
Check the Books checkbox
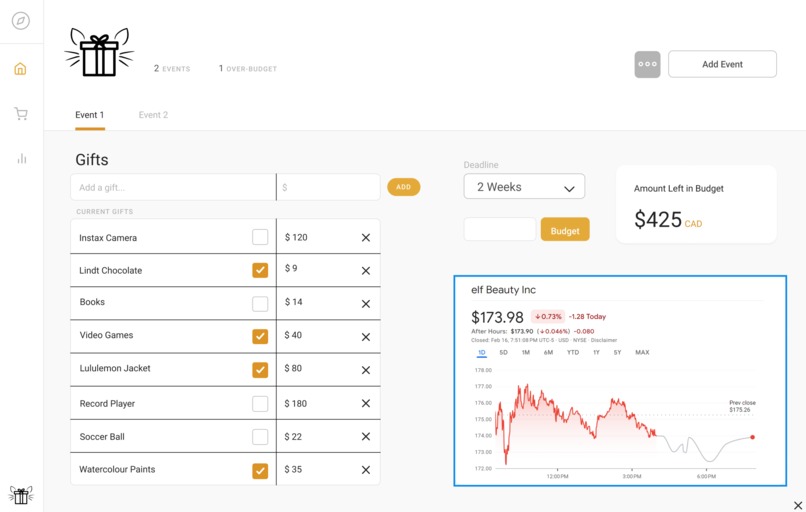[260, 303]
